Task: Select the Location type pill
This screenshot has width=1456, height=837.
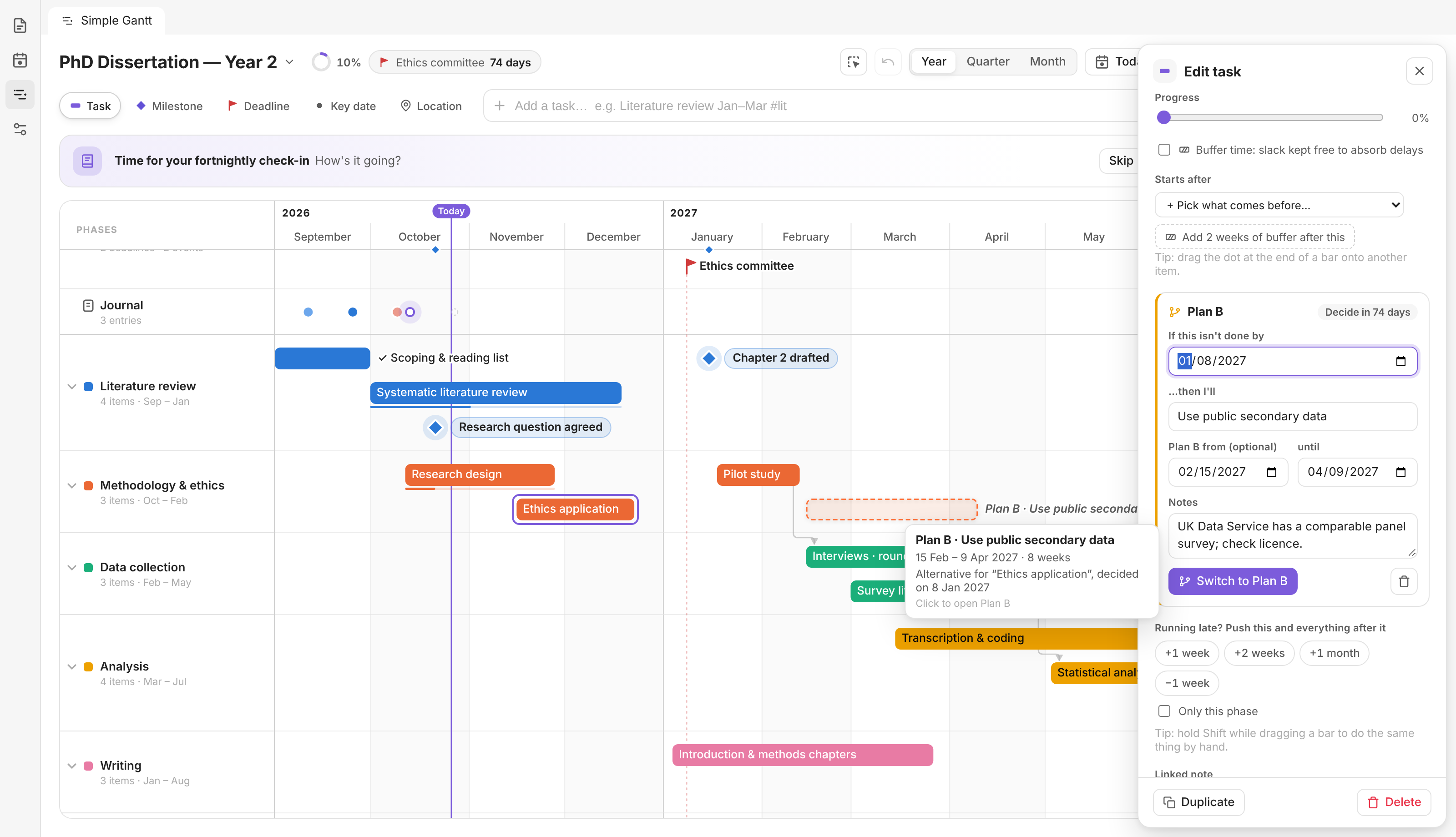Action: point(431,106)
